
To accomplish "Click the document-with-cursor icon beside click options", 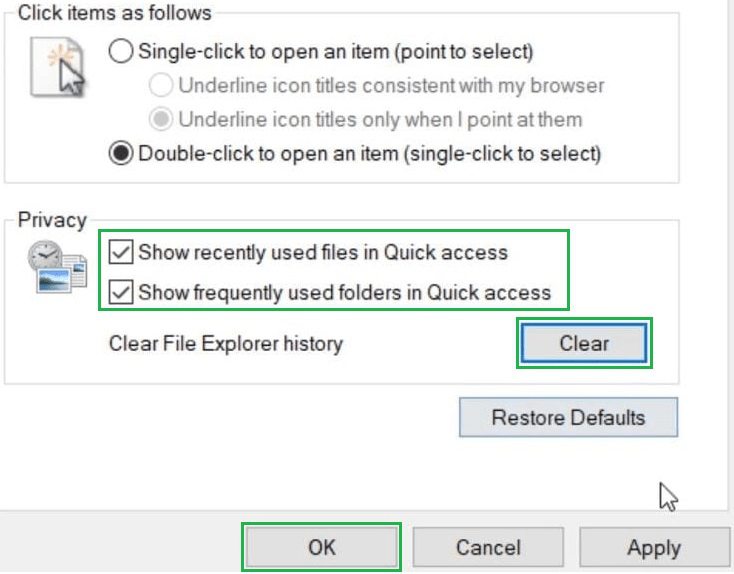I will [57, 67].
